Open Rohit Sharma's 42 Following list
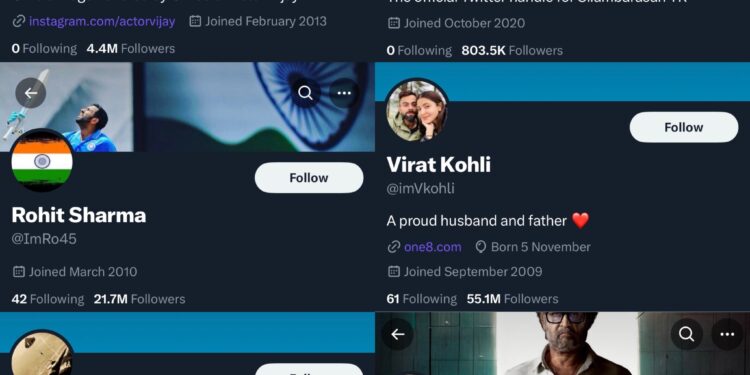750x375 pixels. tap(48, 299)
